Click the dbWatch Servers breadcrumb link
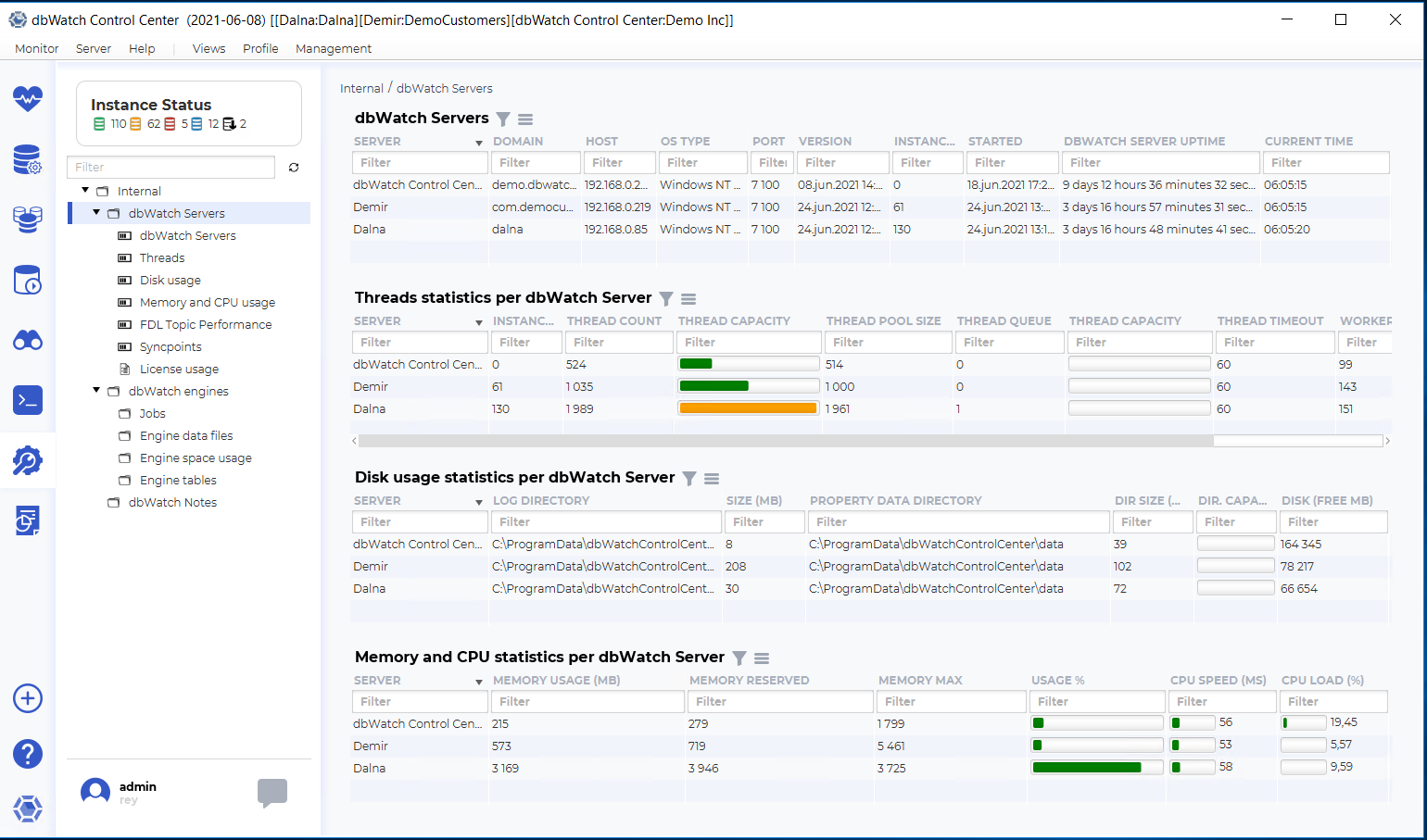Viewport: 1427px width, 840px height. [445, 88]
